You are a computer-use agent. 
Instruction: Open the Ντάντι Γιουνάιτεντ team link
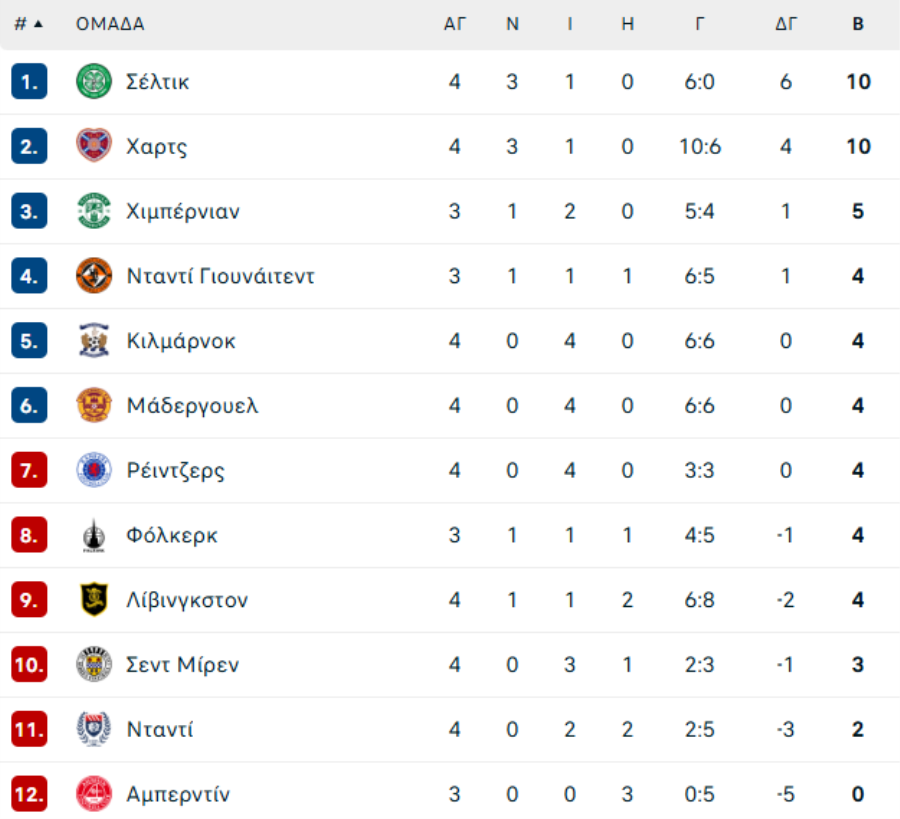(220, 276)
